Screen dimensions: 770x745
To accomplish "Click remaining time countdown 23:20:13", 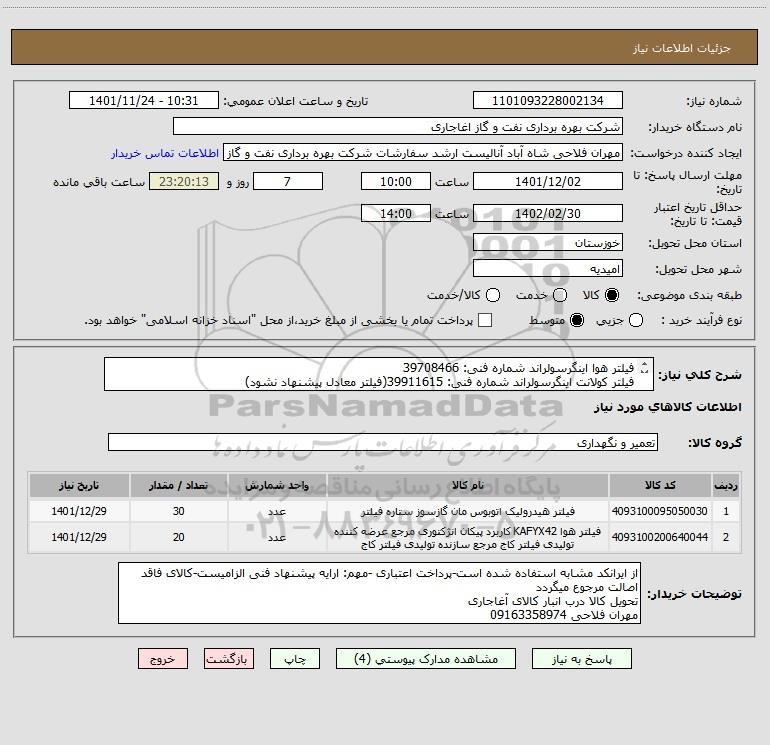I will click(x=184, y=181).
